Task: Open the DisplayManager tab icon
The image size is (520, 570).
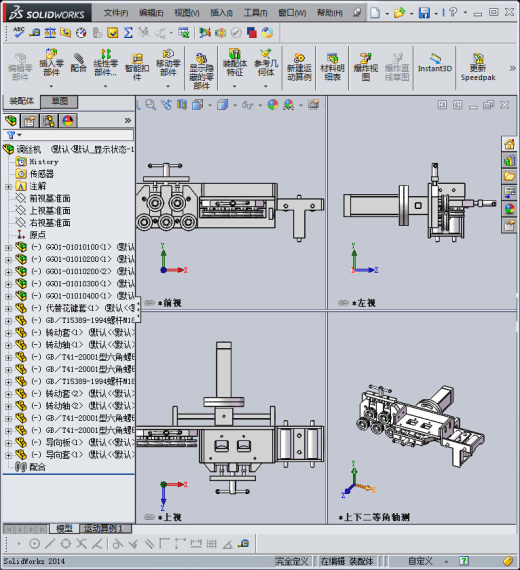Action: tap(68, 120)
